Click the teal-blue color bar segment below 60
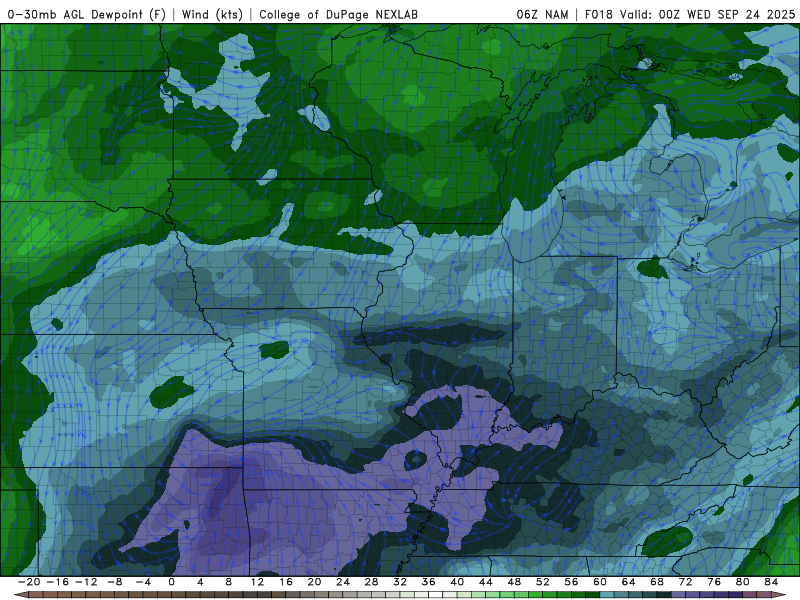This screenshot has height=600, width=800. click(607, 595)
